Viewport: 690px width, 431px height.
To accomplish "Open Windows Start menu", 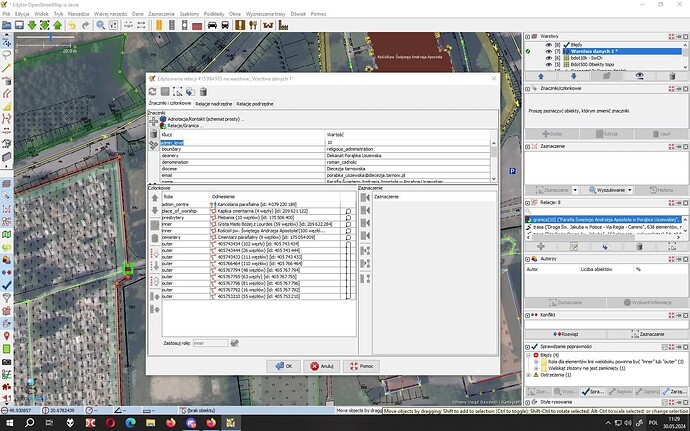I will (x=9, y=423).
